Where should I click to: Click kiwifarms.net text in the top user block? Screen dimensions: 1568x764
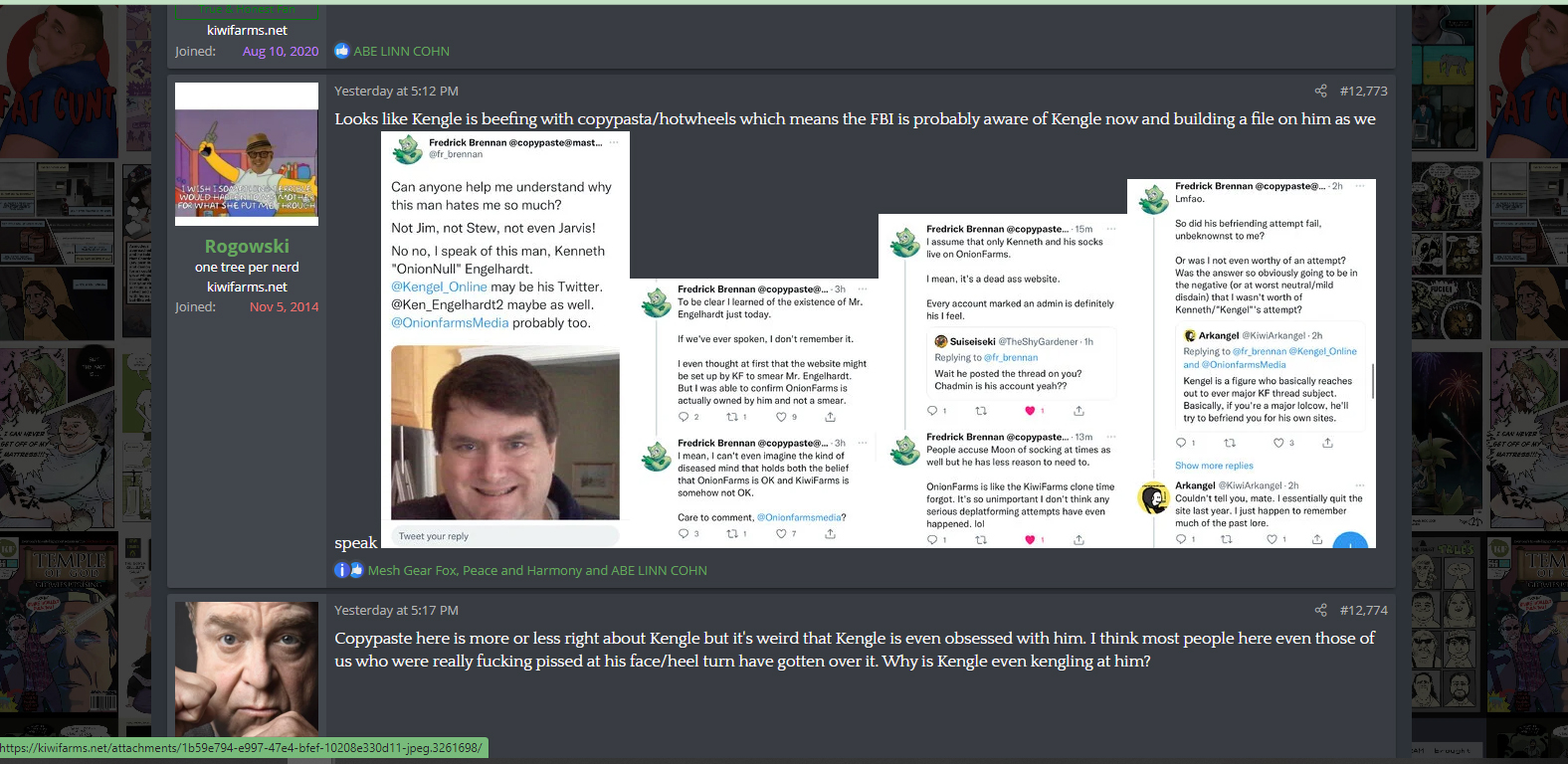(x=247, y=30)
